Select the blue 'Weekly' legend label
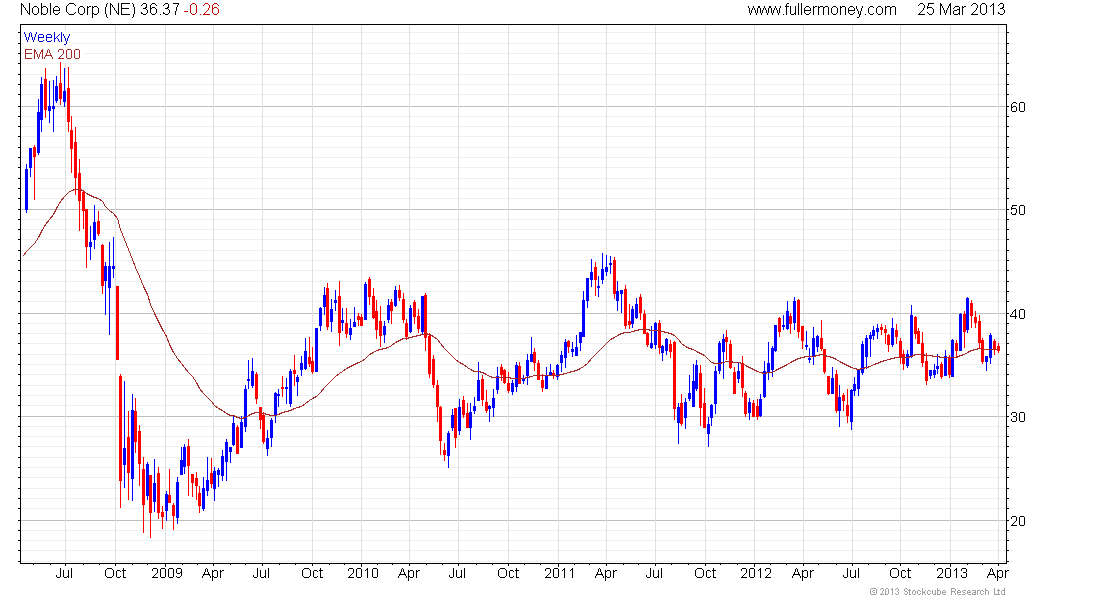The image size is (1100, 600). point(47,37)
